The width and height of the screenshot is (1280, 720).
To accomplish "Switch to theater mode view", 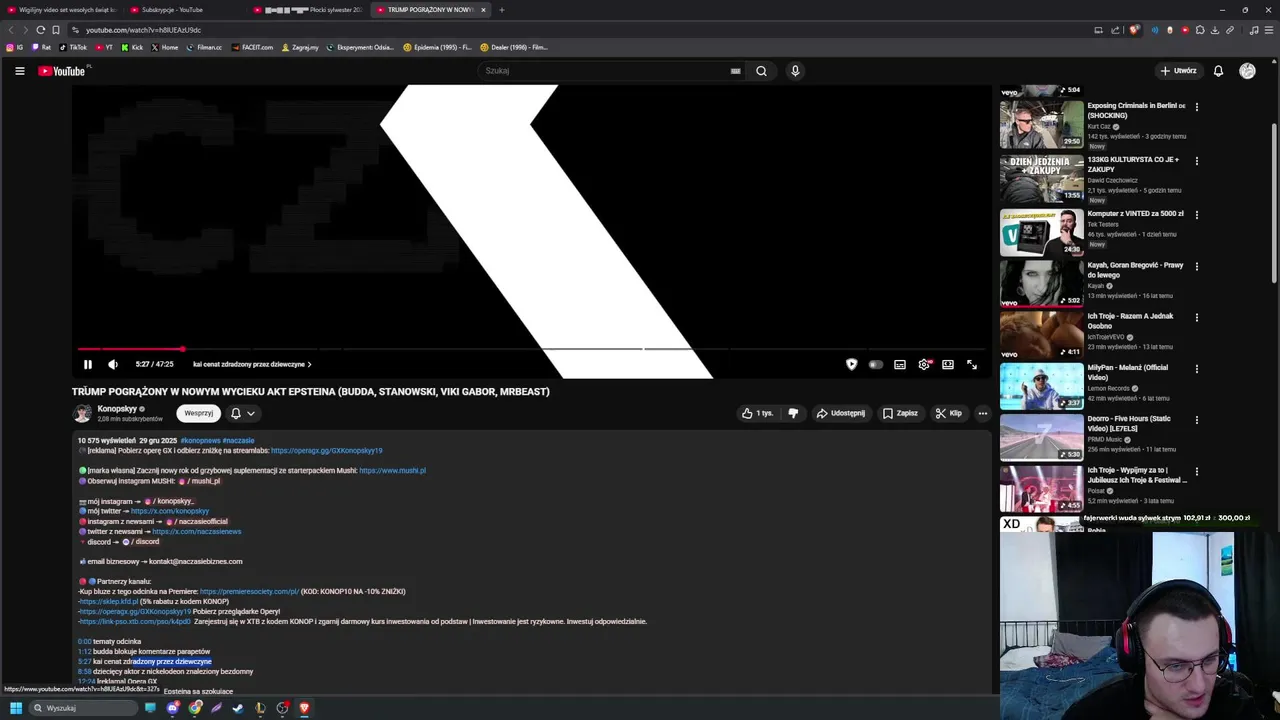I will (x=948, y=365).
